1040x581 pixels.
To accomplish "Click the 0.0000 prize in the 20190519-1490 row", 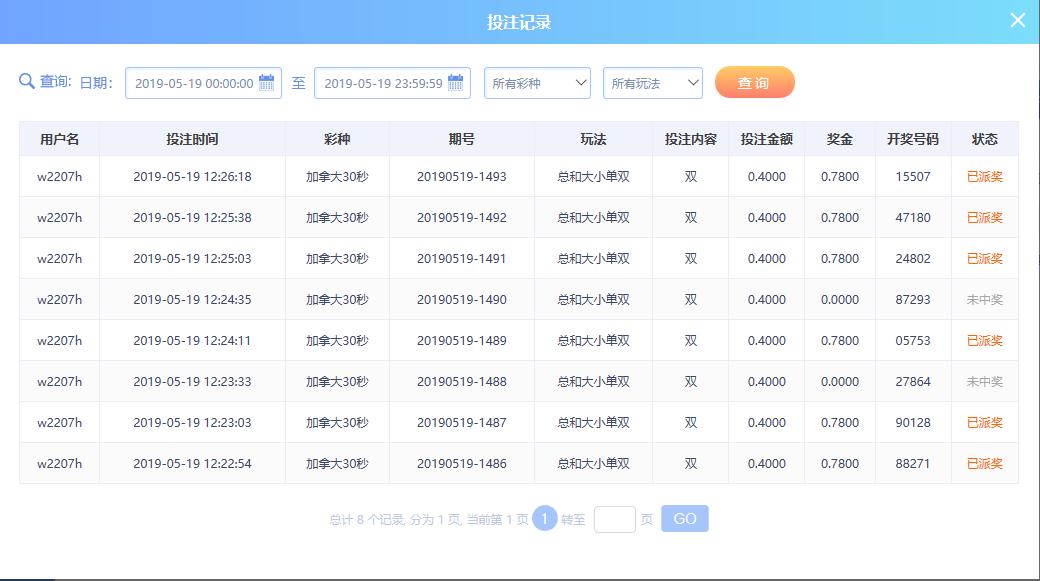I will 840,300.
